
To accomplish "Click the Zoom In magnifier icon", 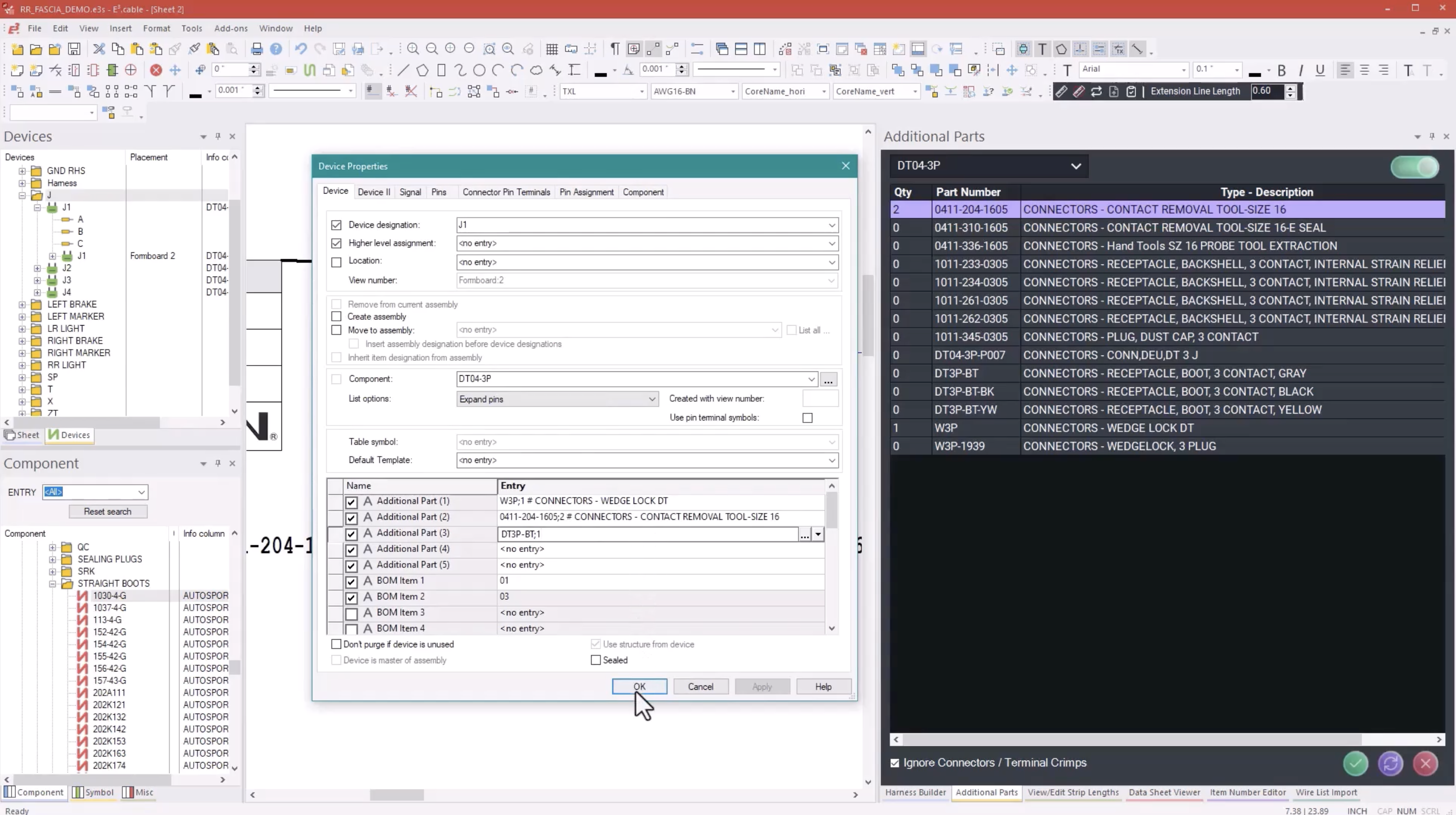I will point(413,49).
